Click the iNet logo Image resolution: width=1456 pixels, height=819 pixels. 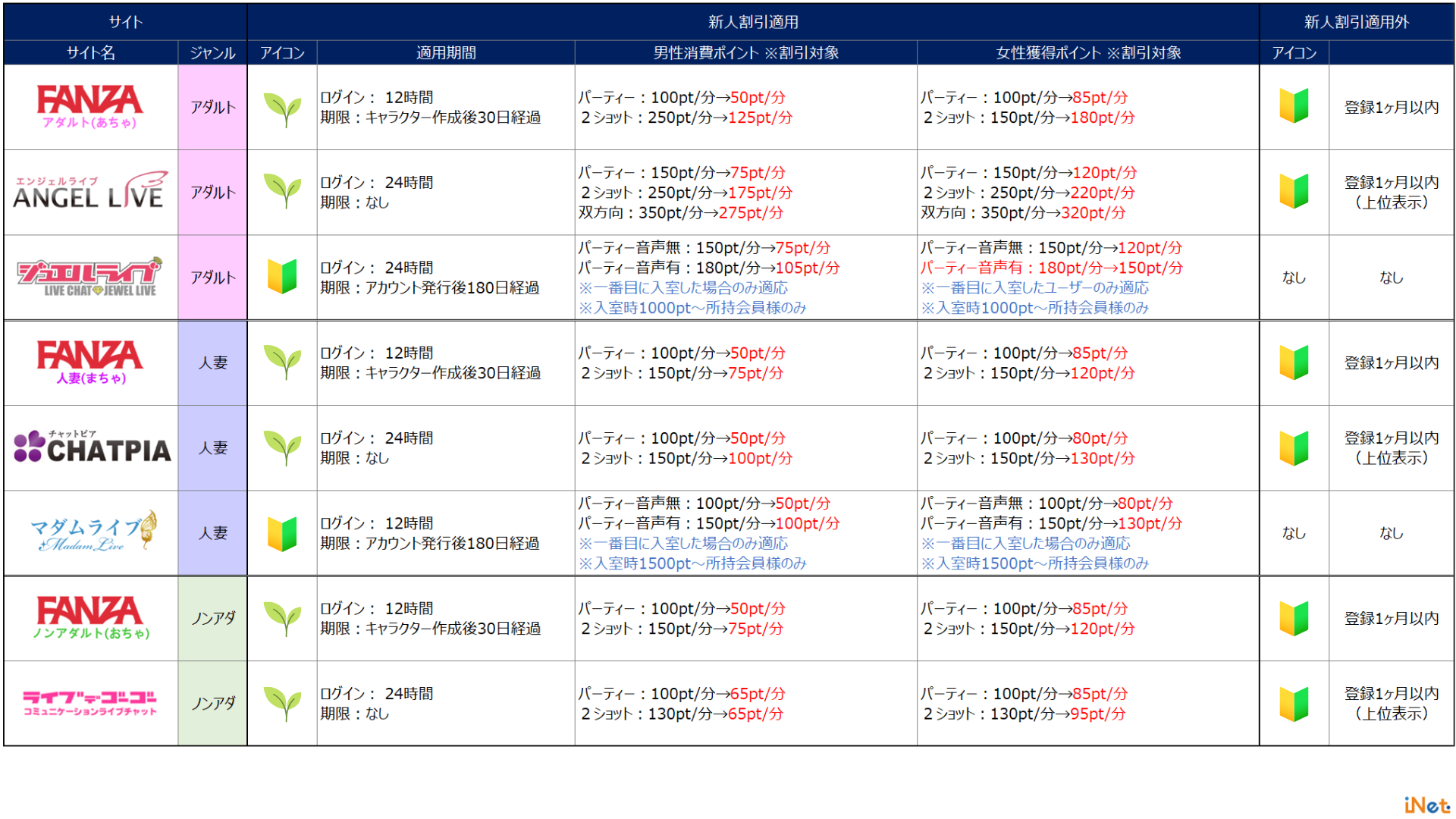[1426, 804]
